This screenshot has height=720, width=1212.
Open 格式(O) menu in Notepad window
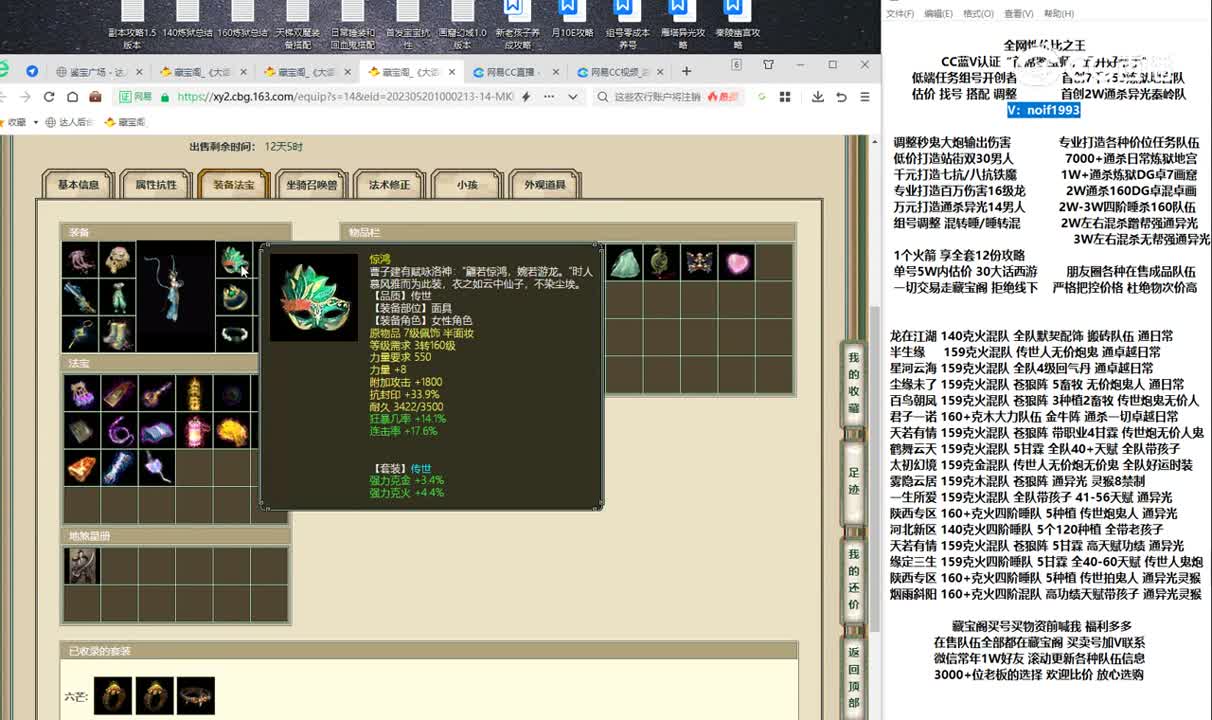click(978, 14)
